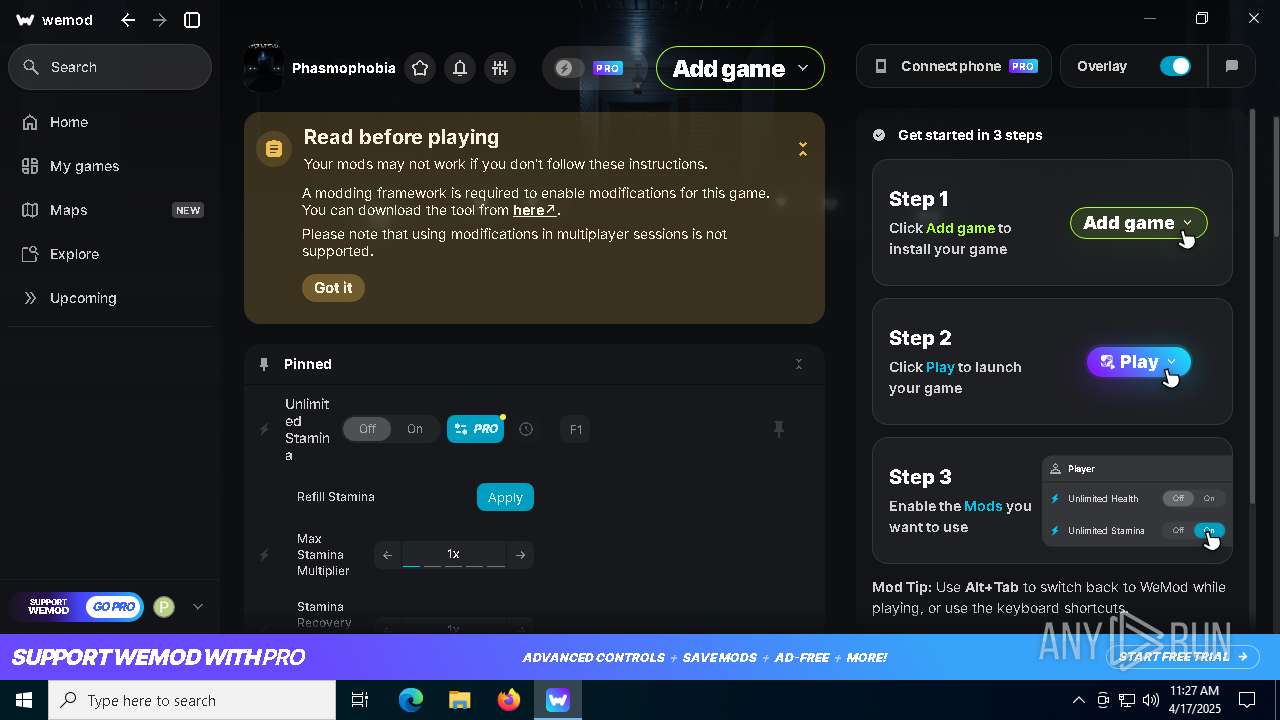The width and height of the screenshot is (1280, 720).
Task: Go forward with the right arrow
Action: click(160, 20)
